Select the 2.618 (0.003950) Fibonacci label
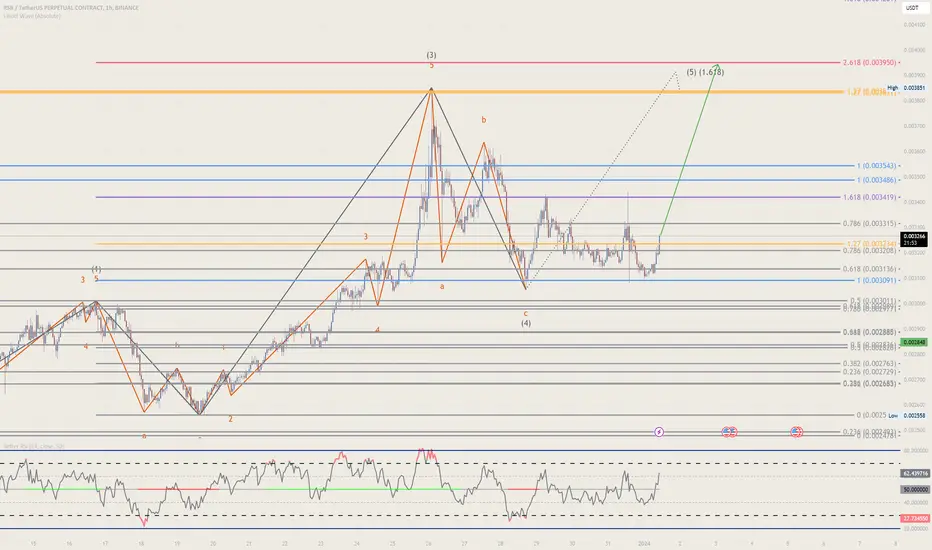The width and height of the screenshot is (932, 550). point(869,62)
